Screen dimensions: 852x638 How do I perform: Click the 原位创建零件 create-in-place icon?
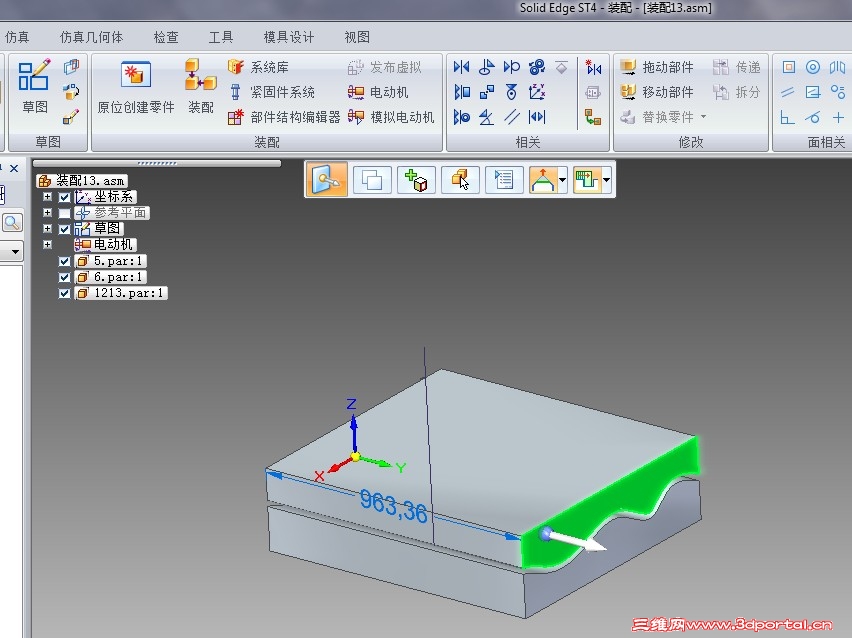[135, 75]
